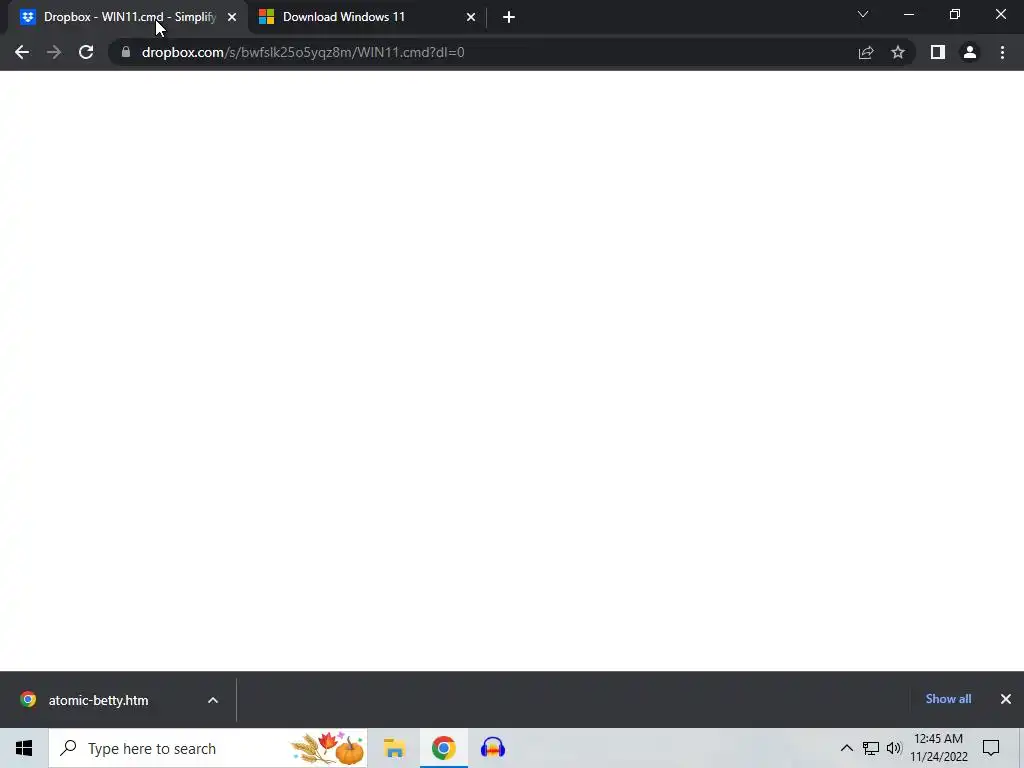Open the notification center
This screenshot has height=768, width=1024.
991,748
